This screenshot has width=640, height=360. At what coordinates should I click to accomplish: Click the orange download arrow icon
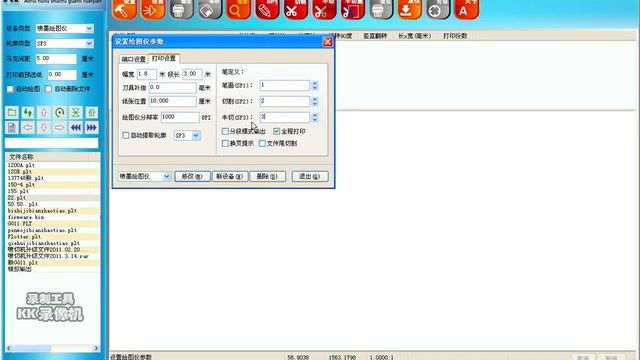[409, 9]
